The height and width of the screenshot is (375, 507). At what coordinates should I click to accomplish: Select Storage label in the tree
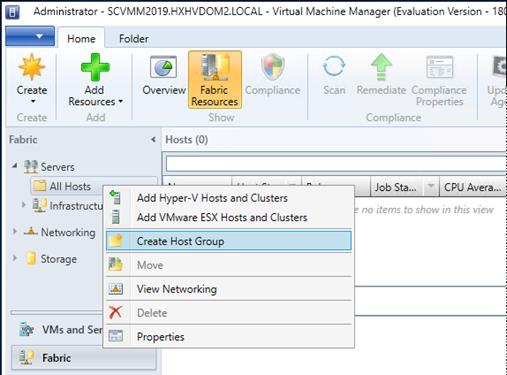(x=59, y=259)
